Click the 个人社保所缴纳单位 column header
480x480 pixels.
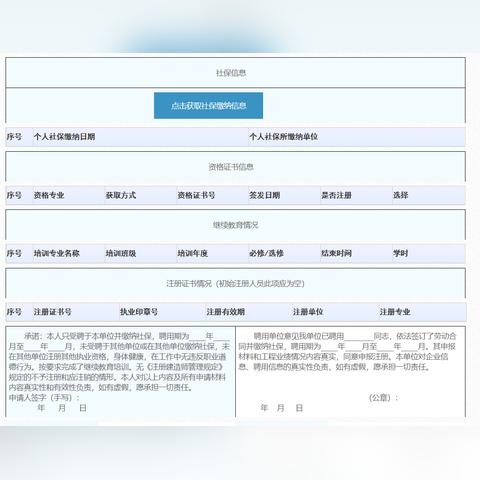283,137
